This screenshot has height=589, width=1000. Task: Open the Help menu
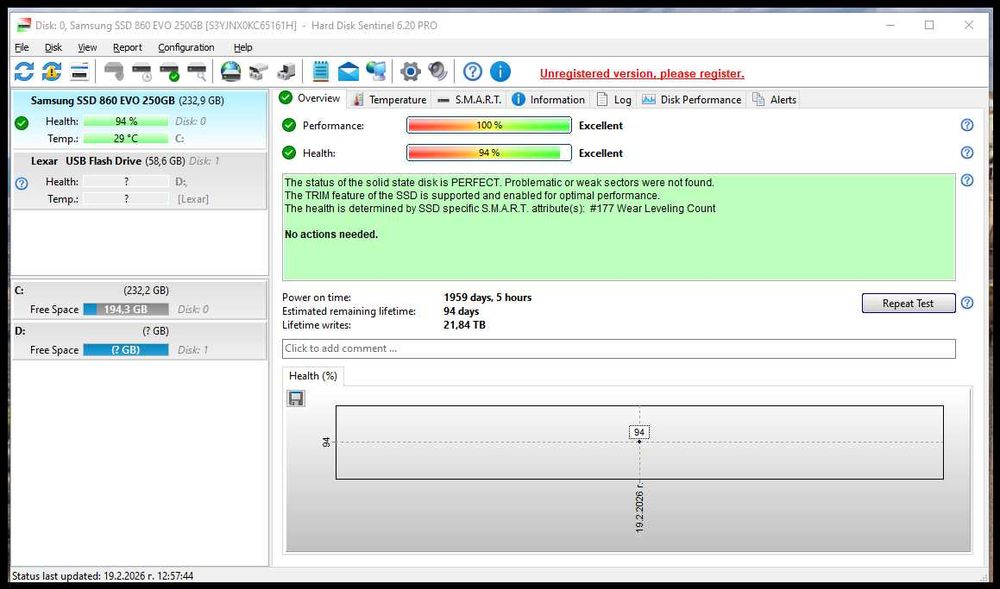click(x=243, y=47)
